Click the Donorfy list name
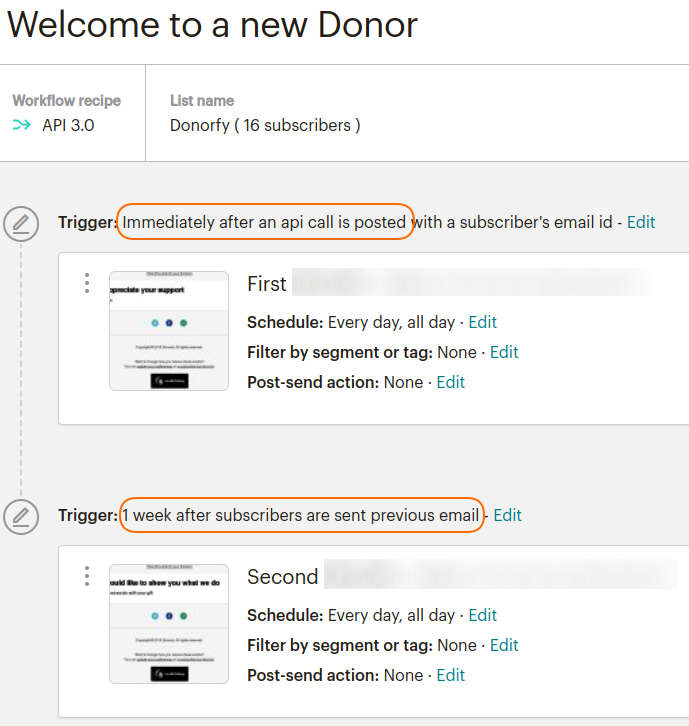Image resolution: width=689 pixels, height=726 pixels. click(265, 125)
